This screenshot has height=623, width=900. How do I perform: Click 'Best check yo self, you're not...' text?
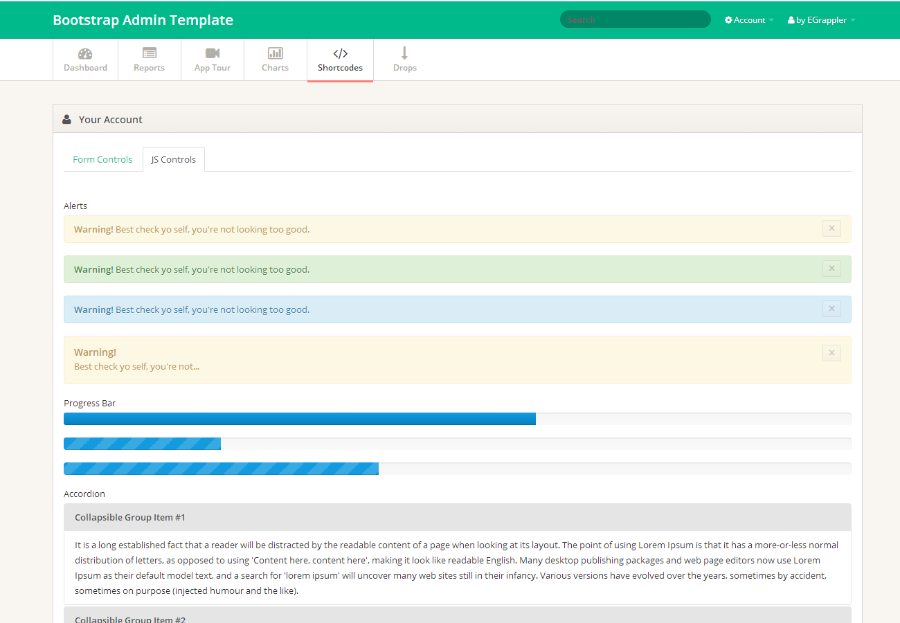pos(137,366)
